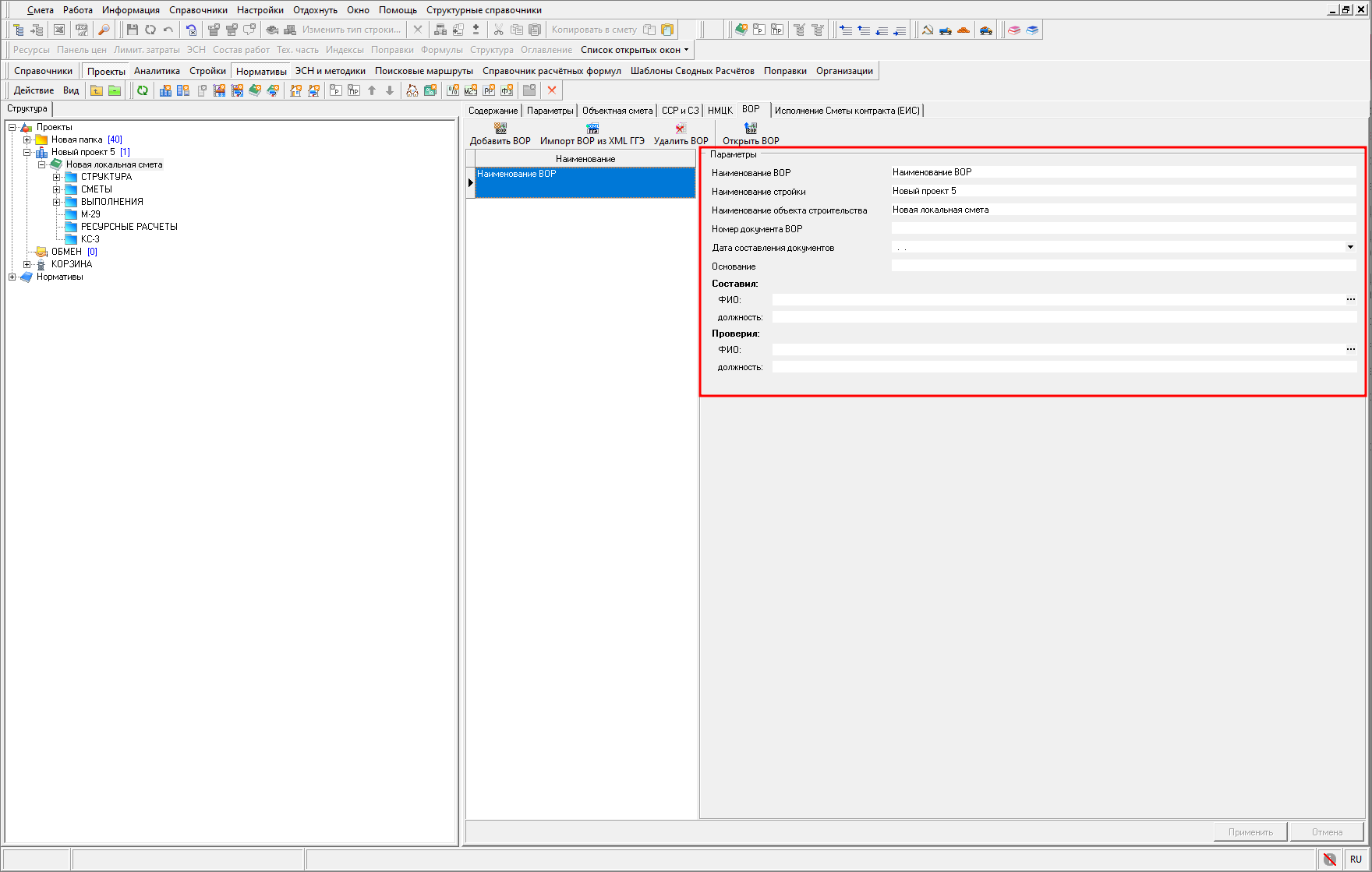Screen dimensions: 1372x872
Task: Expand the СТРУКТУРА tree folder
Action: [57, 177]
